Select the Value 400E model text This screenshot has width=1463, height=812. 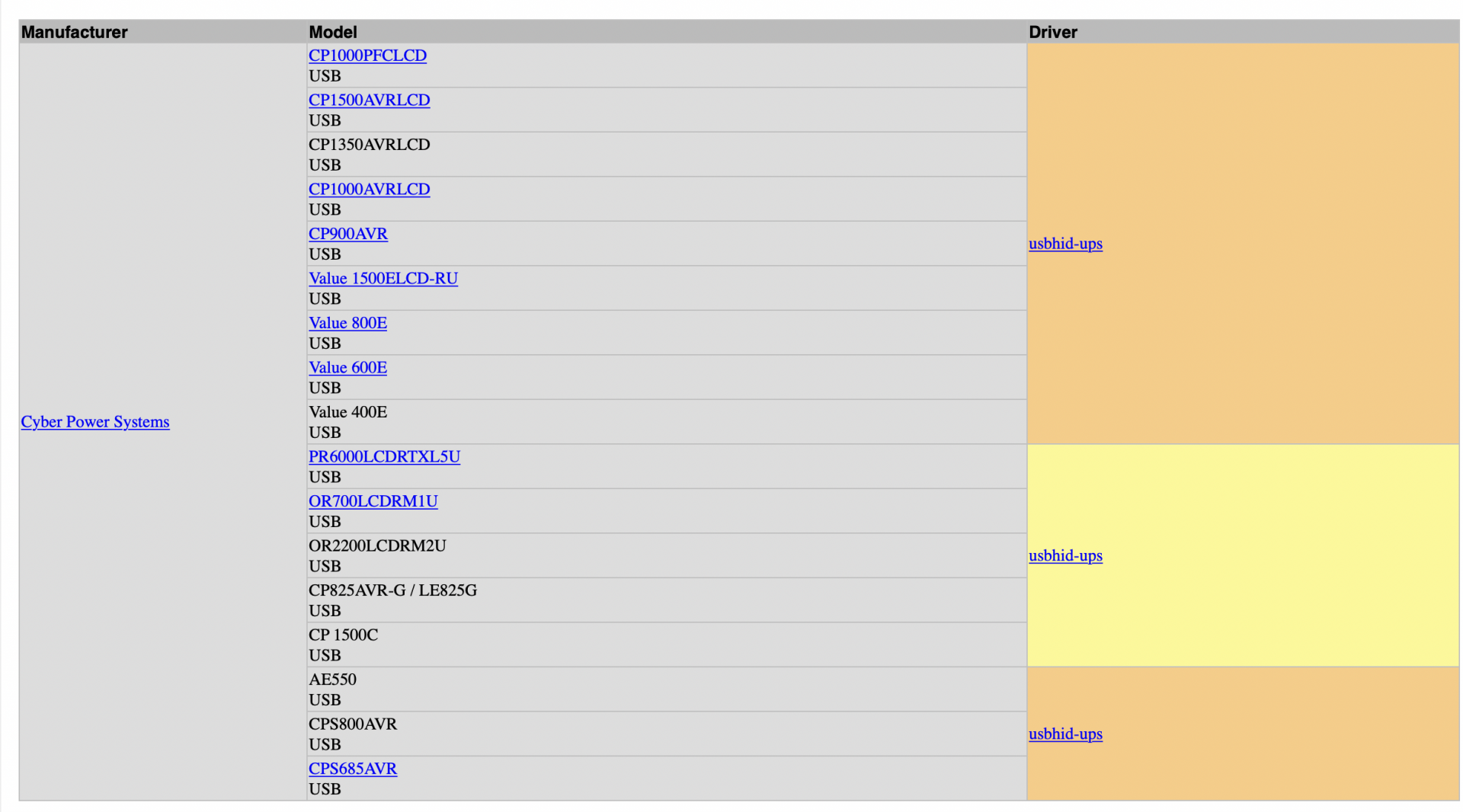point(347,412)
